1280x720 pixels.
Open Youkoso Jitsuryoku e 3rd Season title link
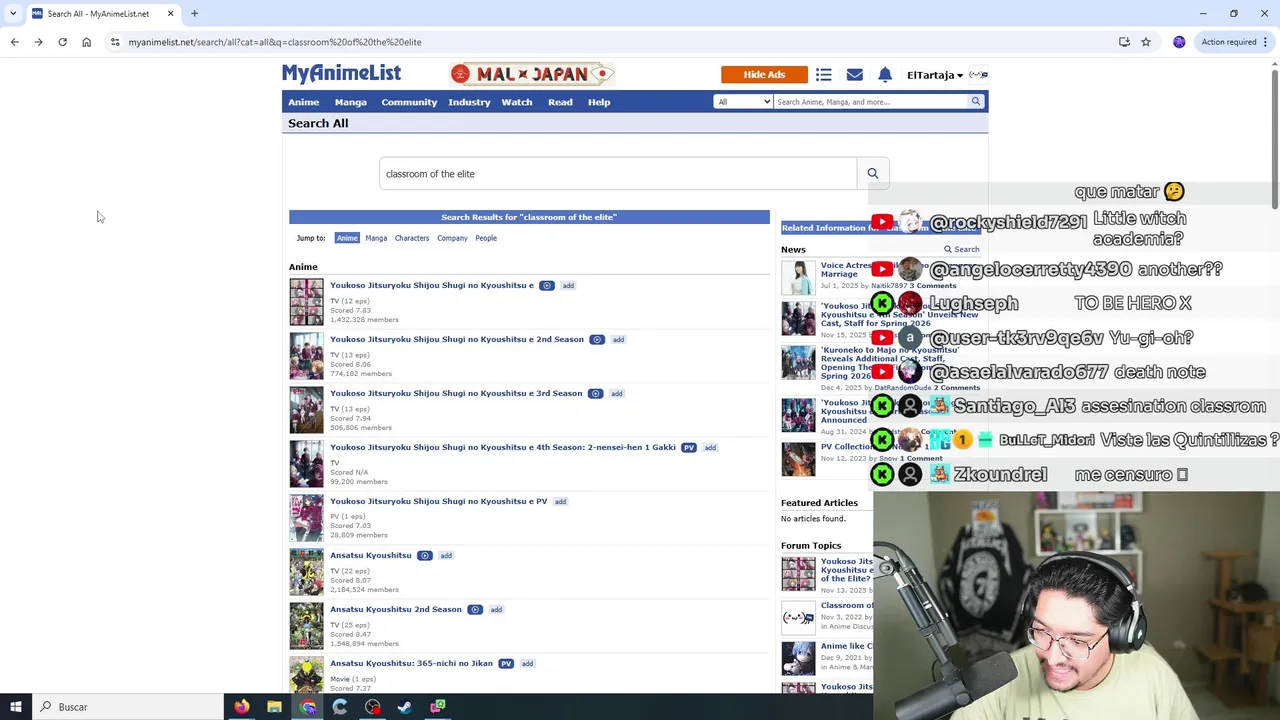click(456, 393)
